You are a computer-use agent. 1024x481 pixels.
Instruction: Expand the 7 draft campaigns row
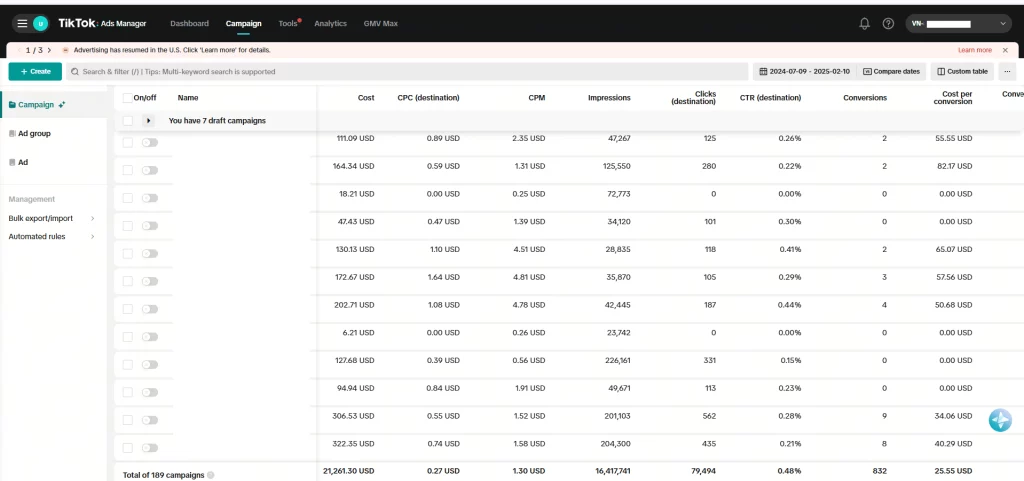[149, 121]
